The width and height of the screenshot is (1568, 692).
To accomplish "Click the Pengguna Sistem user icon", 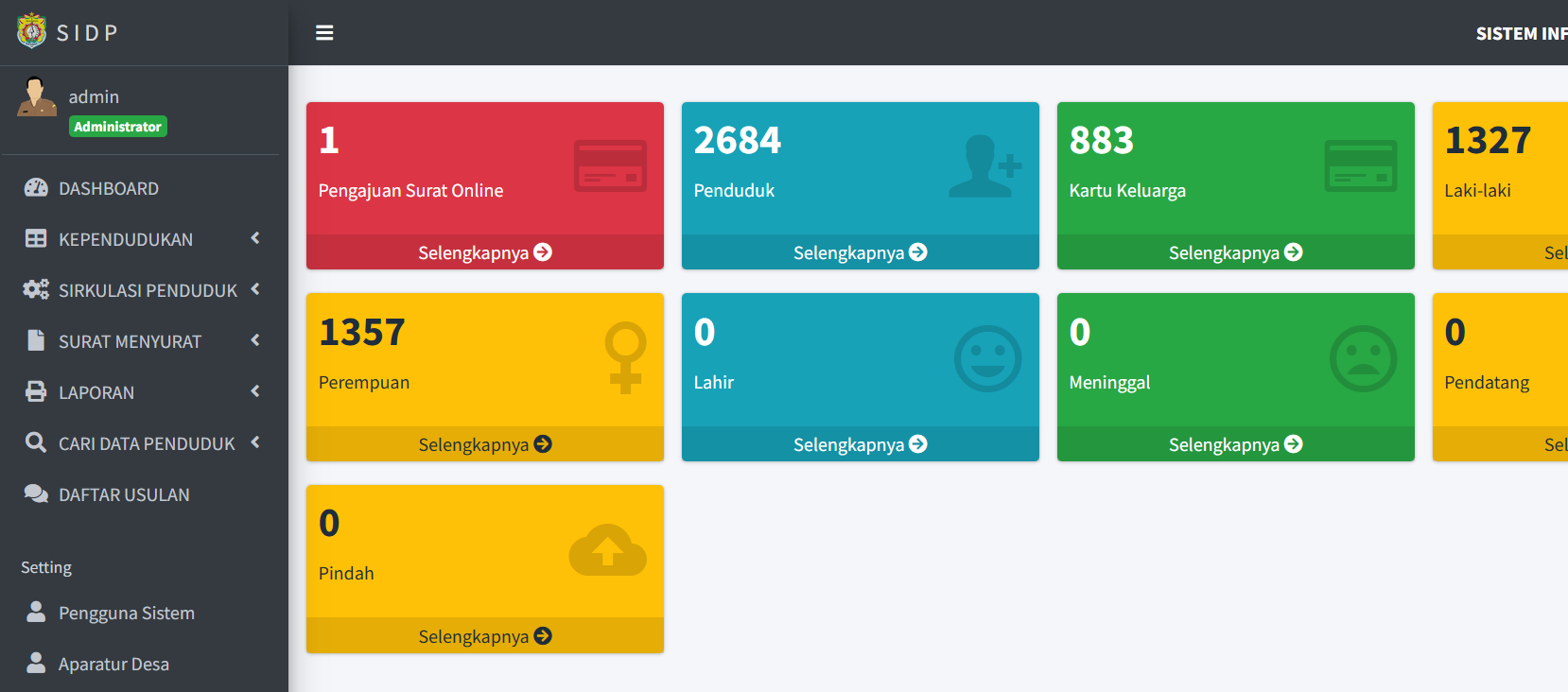I will [x=36, y=612].
